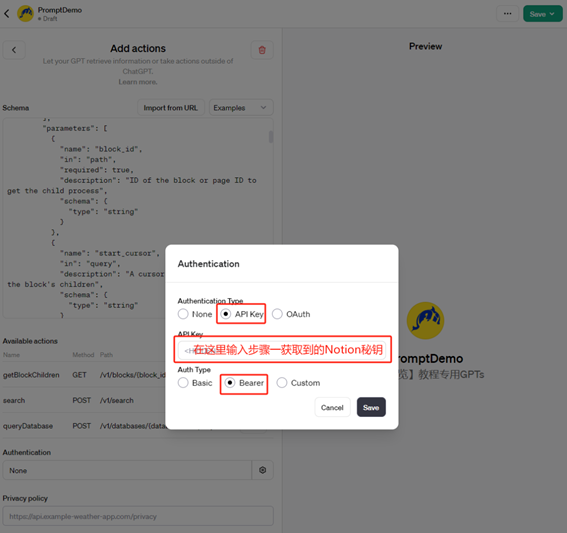Open authentication settings gear icon
This screenshot has height=533, width=567.
click(263, 470)
